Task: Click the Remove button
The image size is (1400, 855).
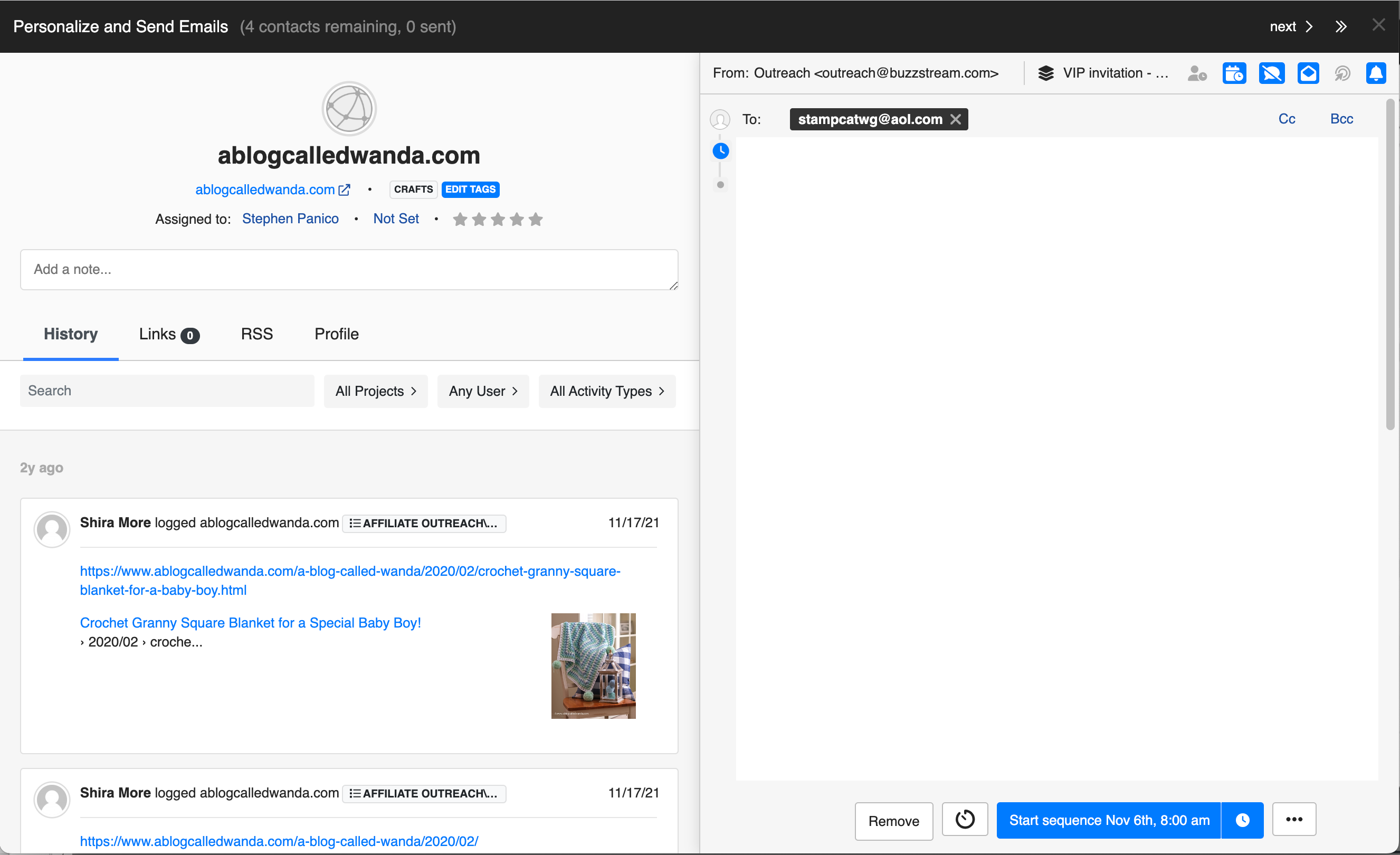Action: (893, 820)
